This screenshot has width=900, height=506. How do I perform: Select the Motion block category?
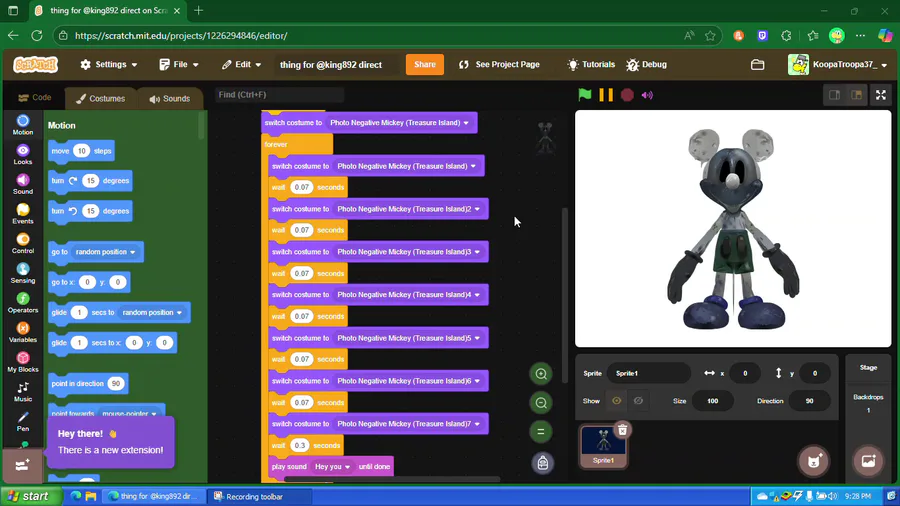(23, 124)
